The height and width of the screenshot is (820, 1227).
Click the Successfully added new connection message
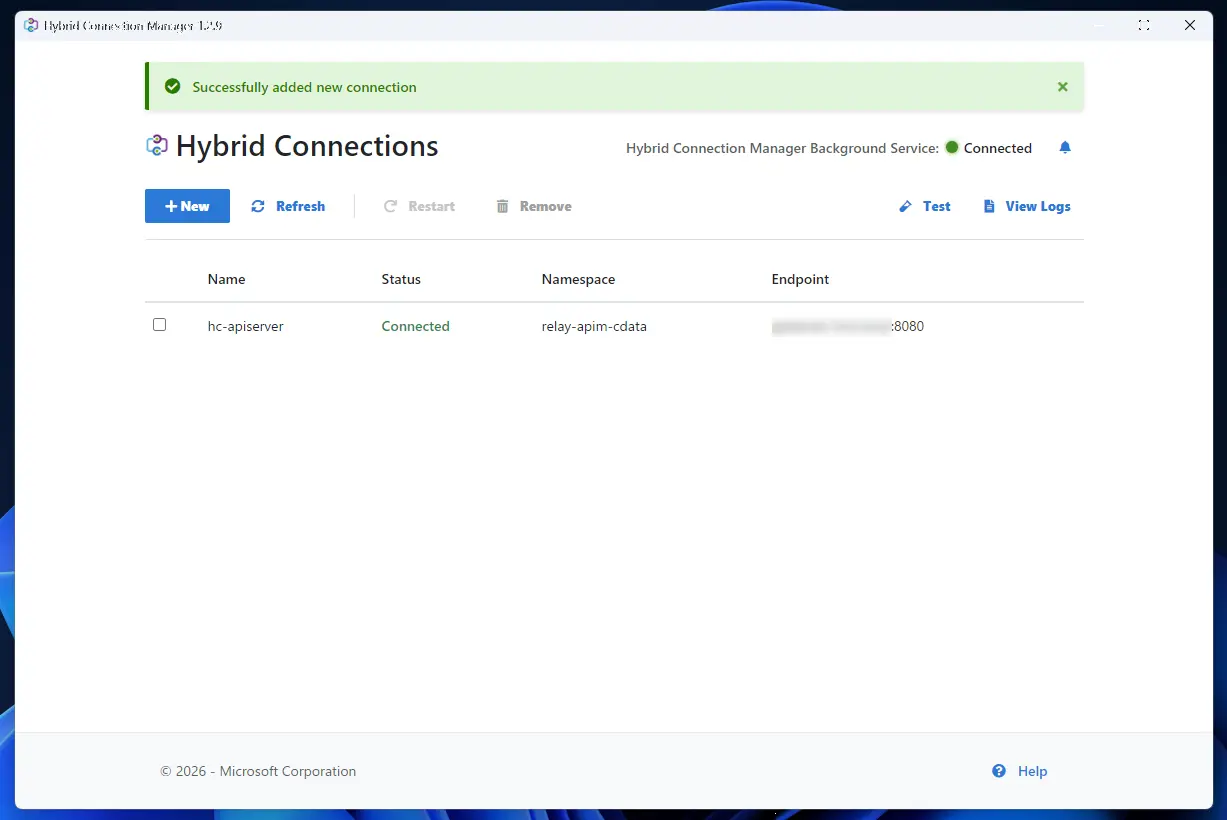click(304, 87)
